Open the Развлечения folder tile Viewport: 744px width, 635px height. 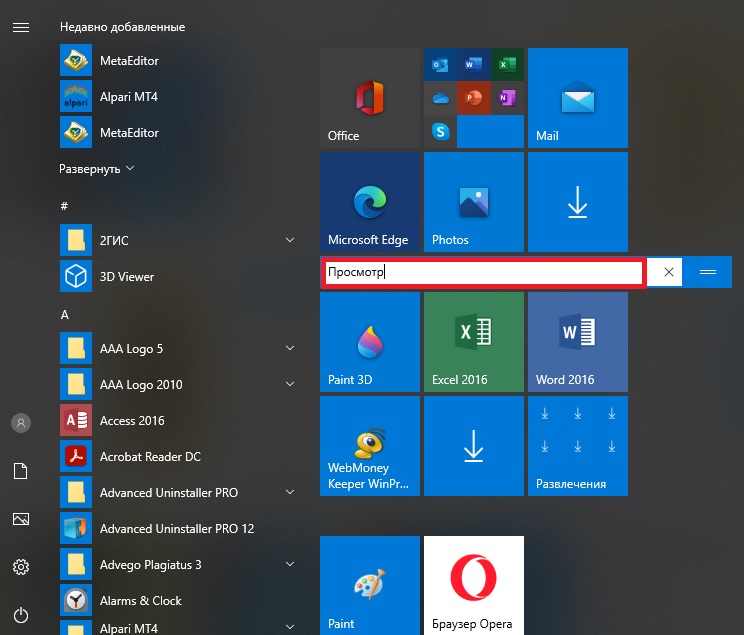pos(578,446)
